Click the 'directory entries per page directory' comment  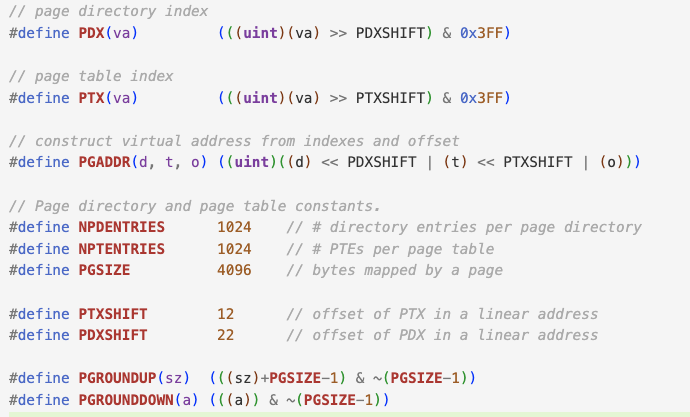(x=464, y=227)
